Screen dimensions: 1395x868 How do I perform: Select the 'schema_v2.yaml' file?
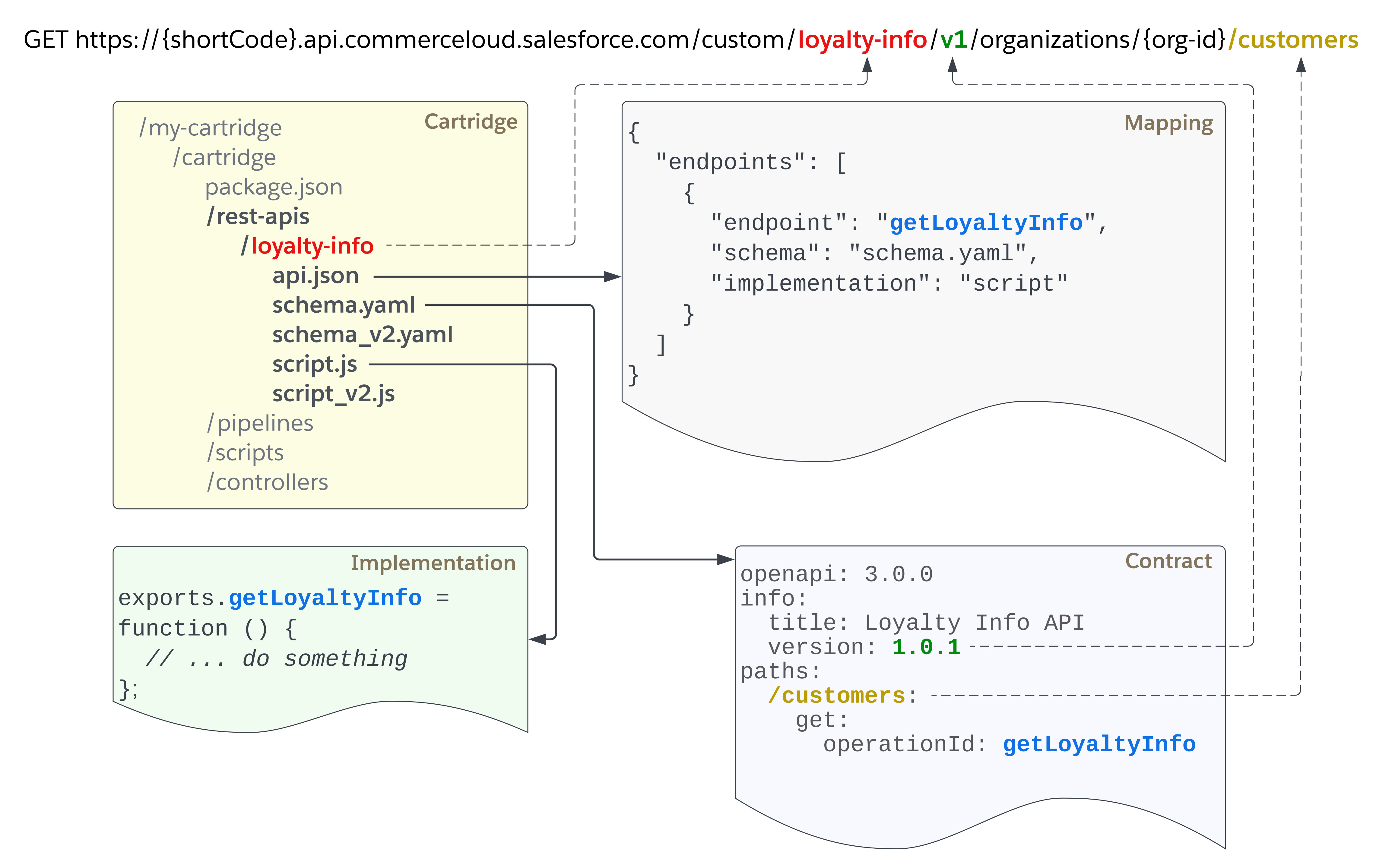click(362, 335)
